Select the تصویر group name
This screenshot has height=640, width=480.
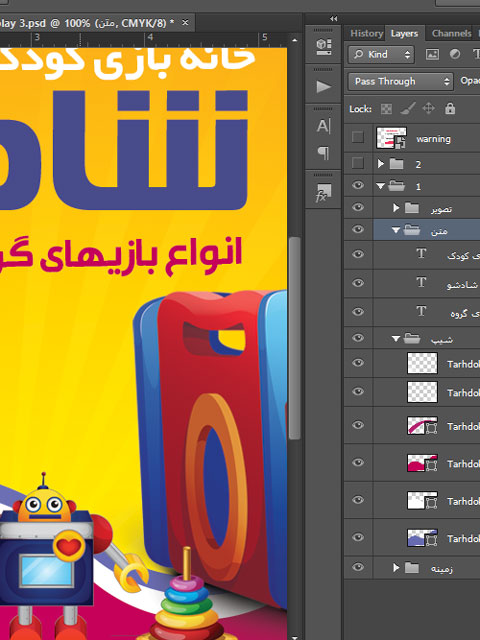tap(441, 209)
